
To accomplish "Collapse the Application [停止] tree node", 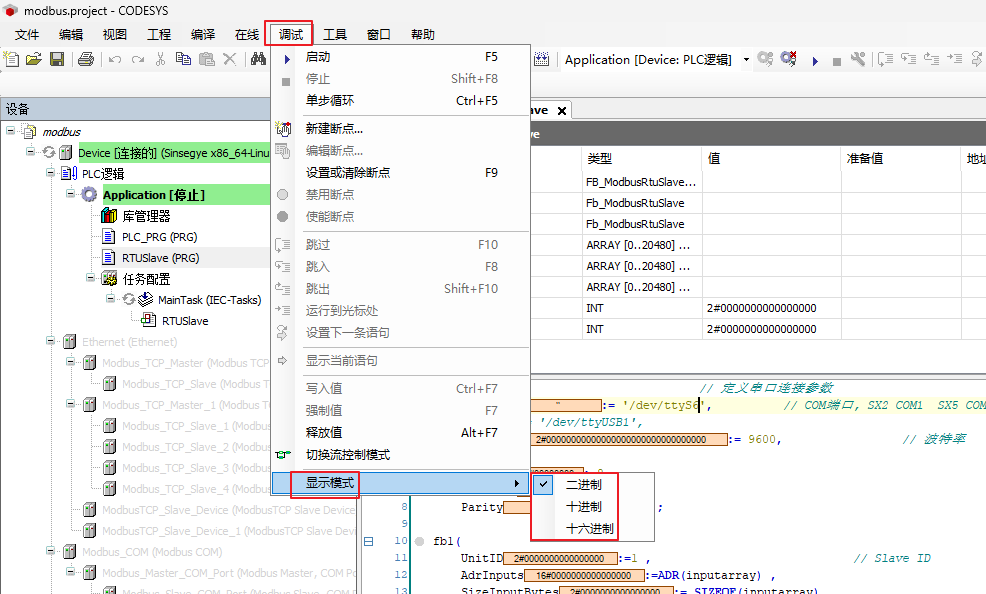I will coord(72,194).
